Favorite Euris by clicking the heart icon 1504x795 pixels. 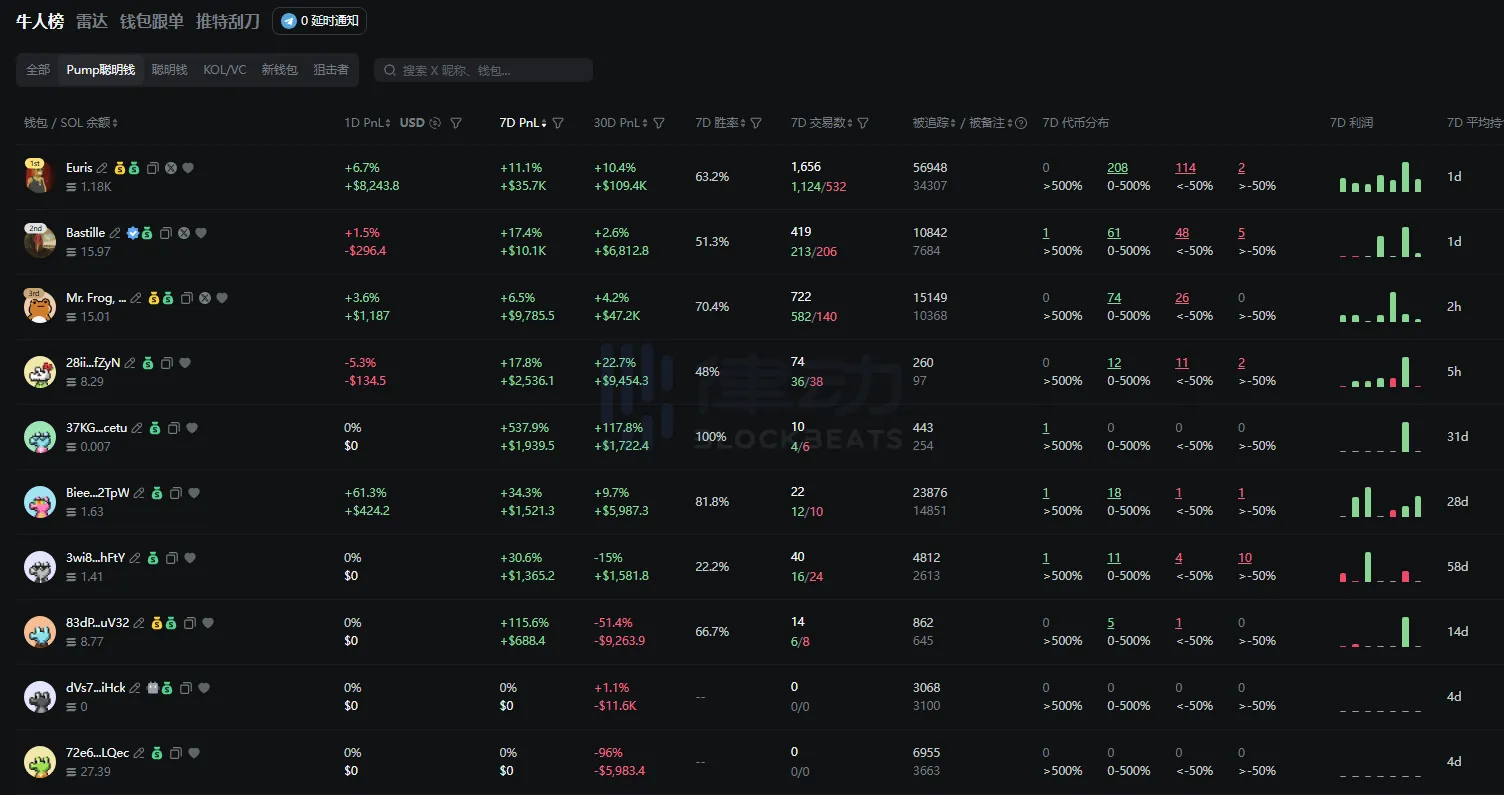point(188,168)
